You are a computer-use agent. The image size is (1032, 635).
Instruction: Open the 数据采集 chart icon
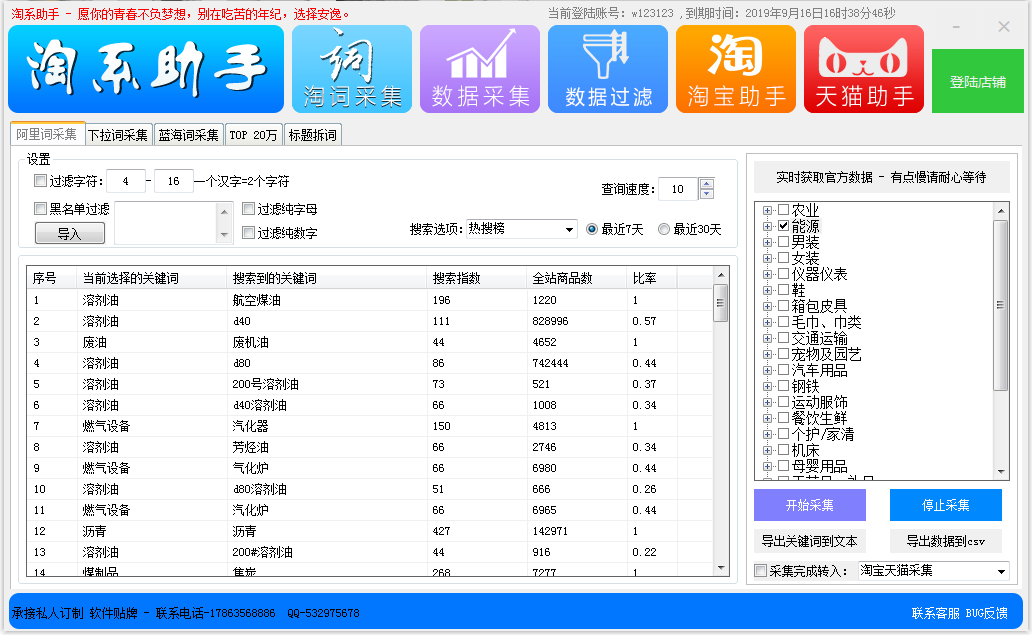click(x=480, y=68)
